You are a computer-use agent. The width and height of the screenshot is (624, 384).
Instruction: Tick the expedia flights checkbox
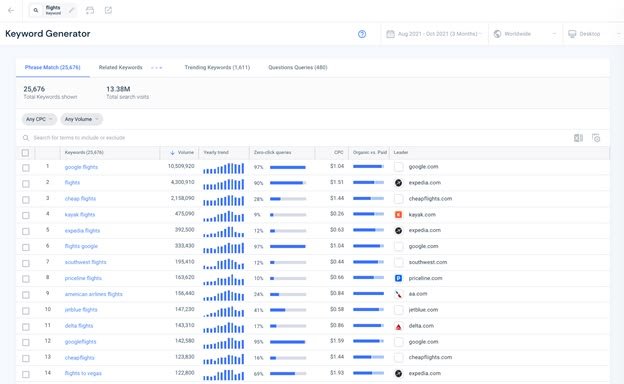point(25,231)
